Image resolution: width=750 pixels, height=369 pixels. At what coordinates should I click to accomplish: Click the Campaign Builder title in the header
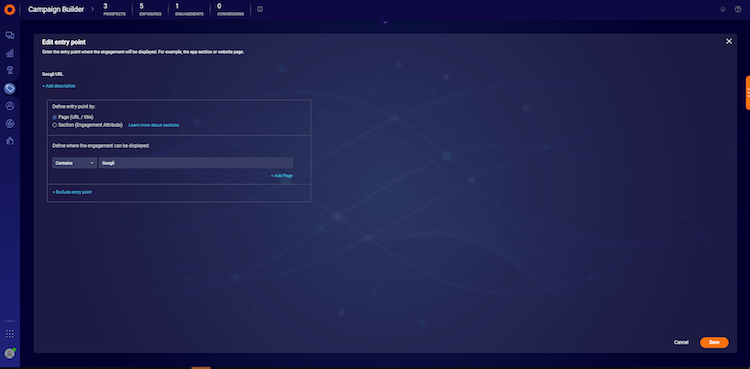(56, 9)
